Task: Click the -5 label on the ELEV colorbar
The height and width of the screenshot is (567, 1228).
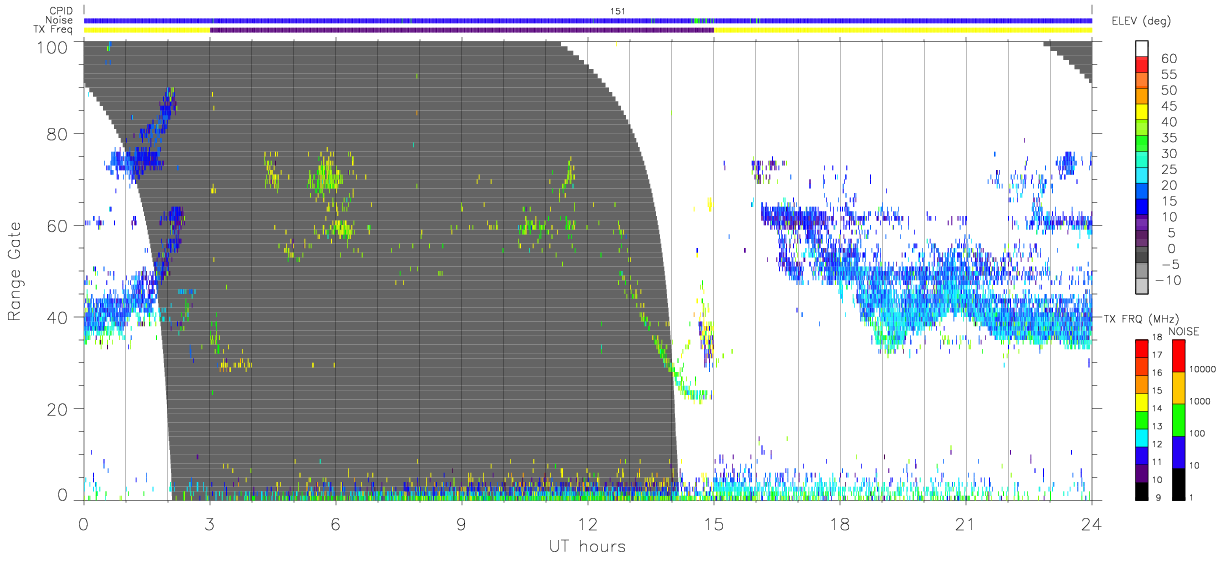Action: point(1169,265)
